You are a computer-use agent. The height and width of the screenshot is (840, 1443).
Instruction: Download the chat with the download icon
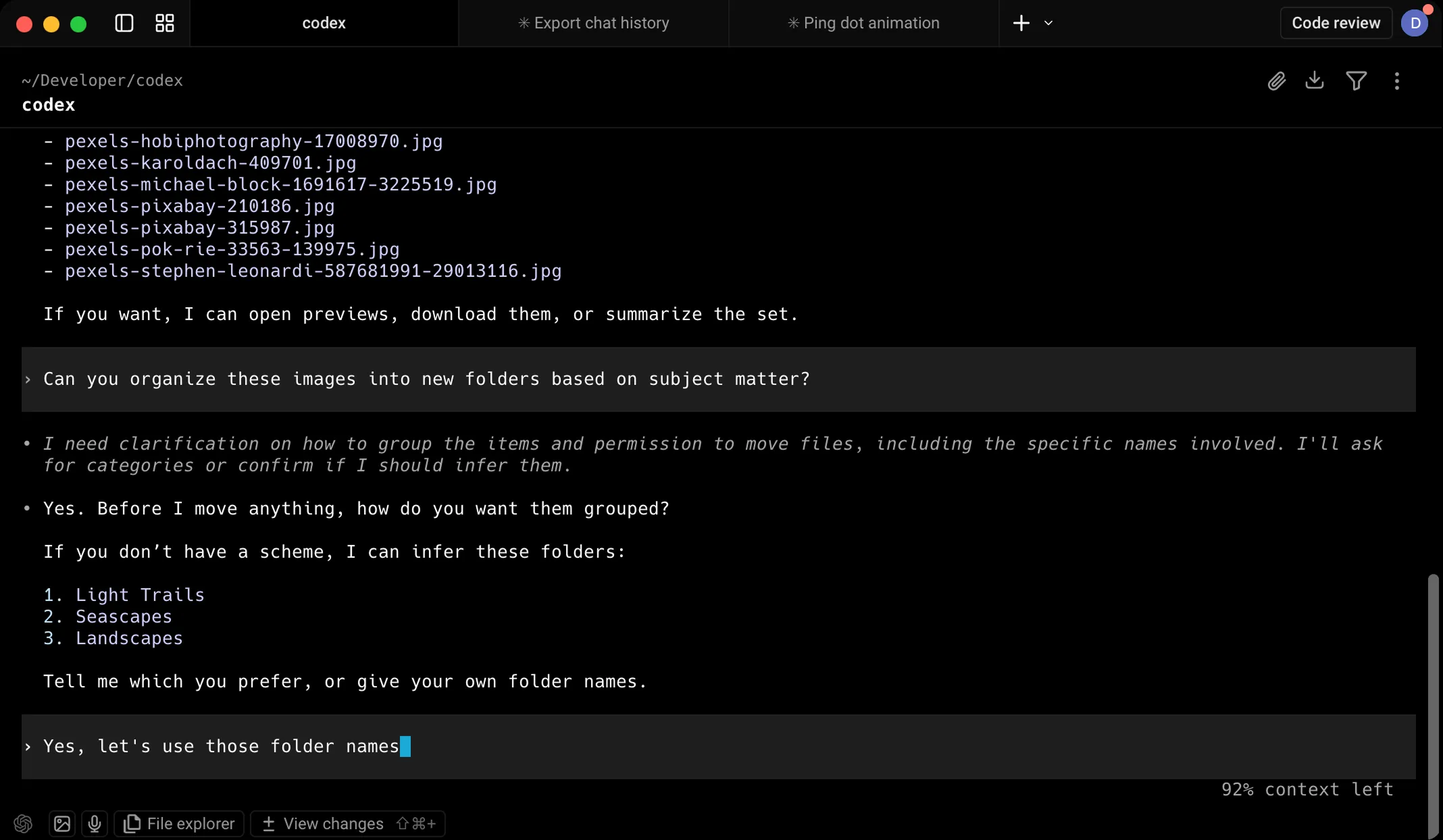click(1315, 80)
